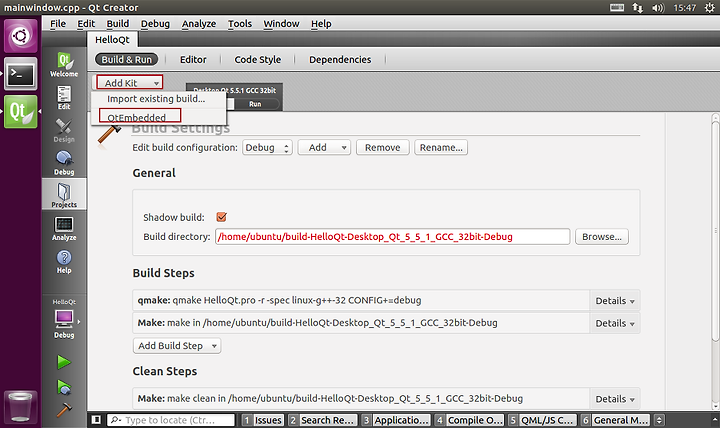Open Build menu
This screenshot has width=720, height=428.
pyautogui.click(x=118, y=23)
